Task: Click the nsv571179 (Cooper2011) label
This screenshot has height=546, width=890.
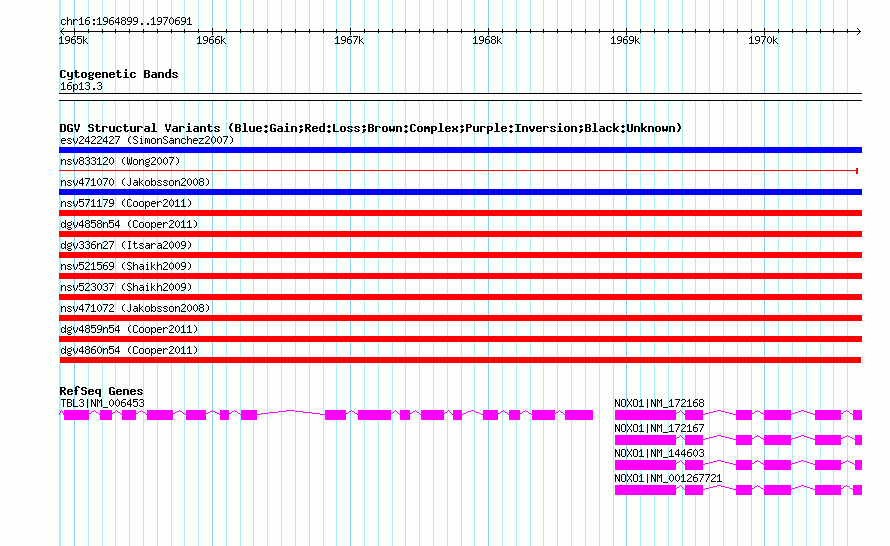Action: [126, 203]
